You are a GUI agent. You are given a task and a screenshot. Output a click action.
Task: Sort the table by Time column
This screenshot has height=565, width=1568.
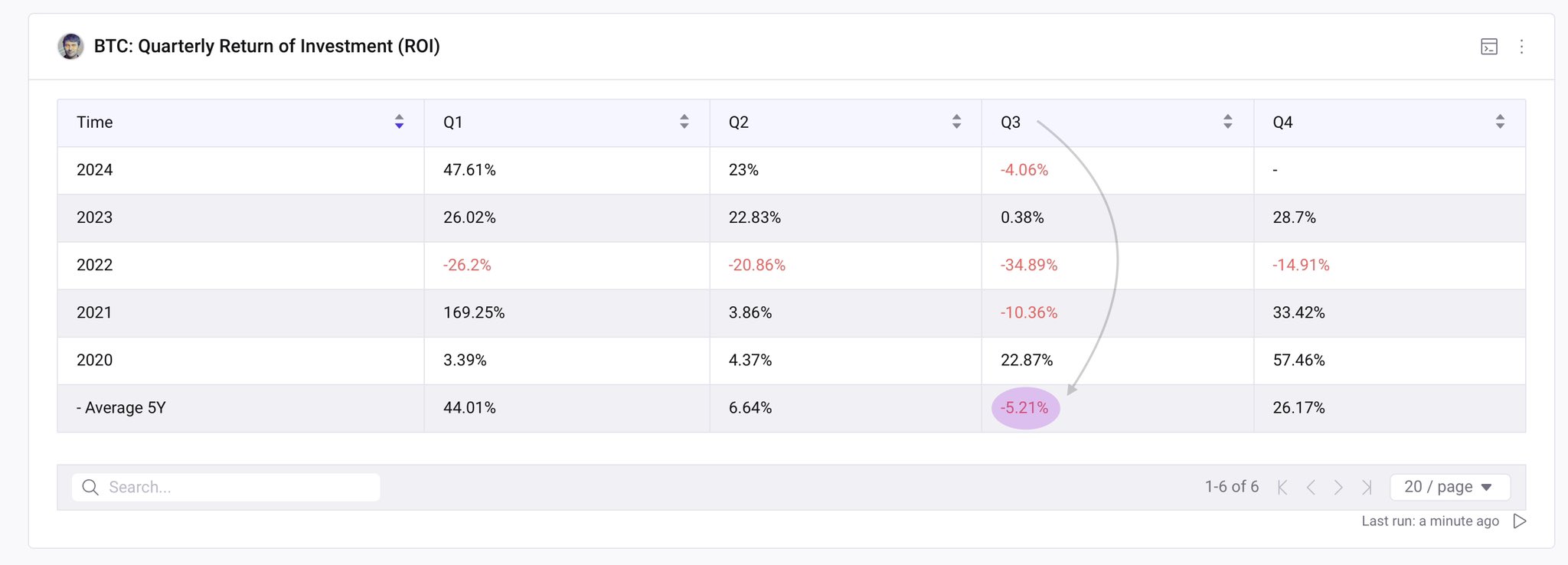[x=399, y=122]
